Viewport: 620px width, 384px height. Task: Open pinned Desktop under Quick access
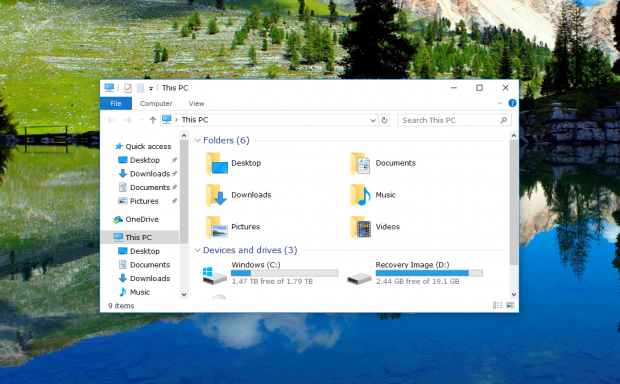(139, 160)
